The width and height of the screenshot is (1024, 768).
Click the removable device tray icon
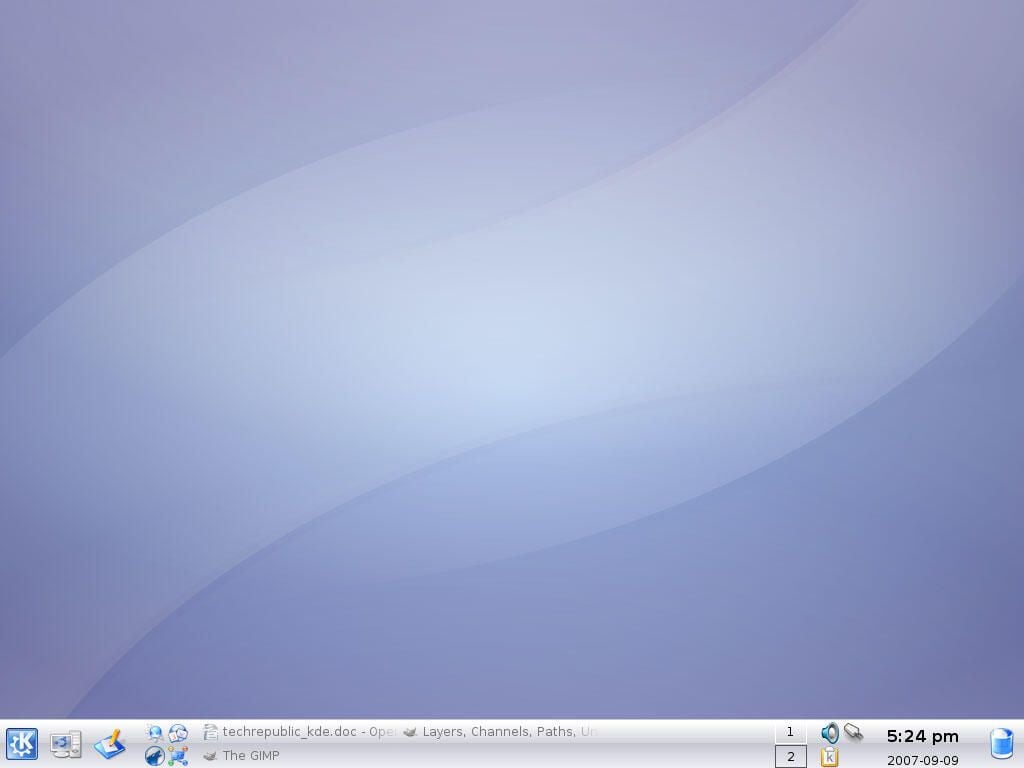[x=853, y=733]
